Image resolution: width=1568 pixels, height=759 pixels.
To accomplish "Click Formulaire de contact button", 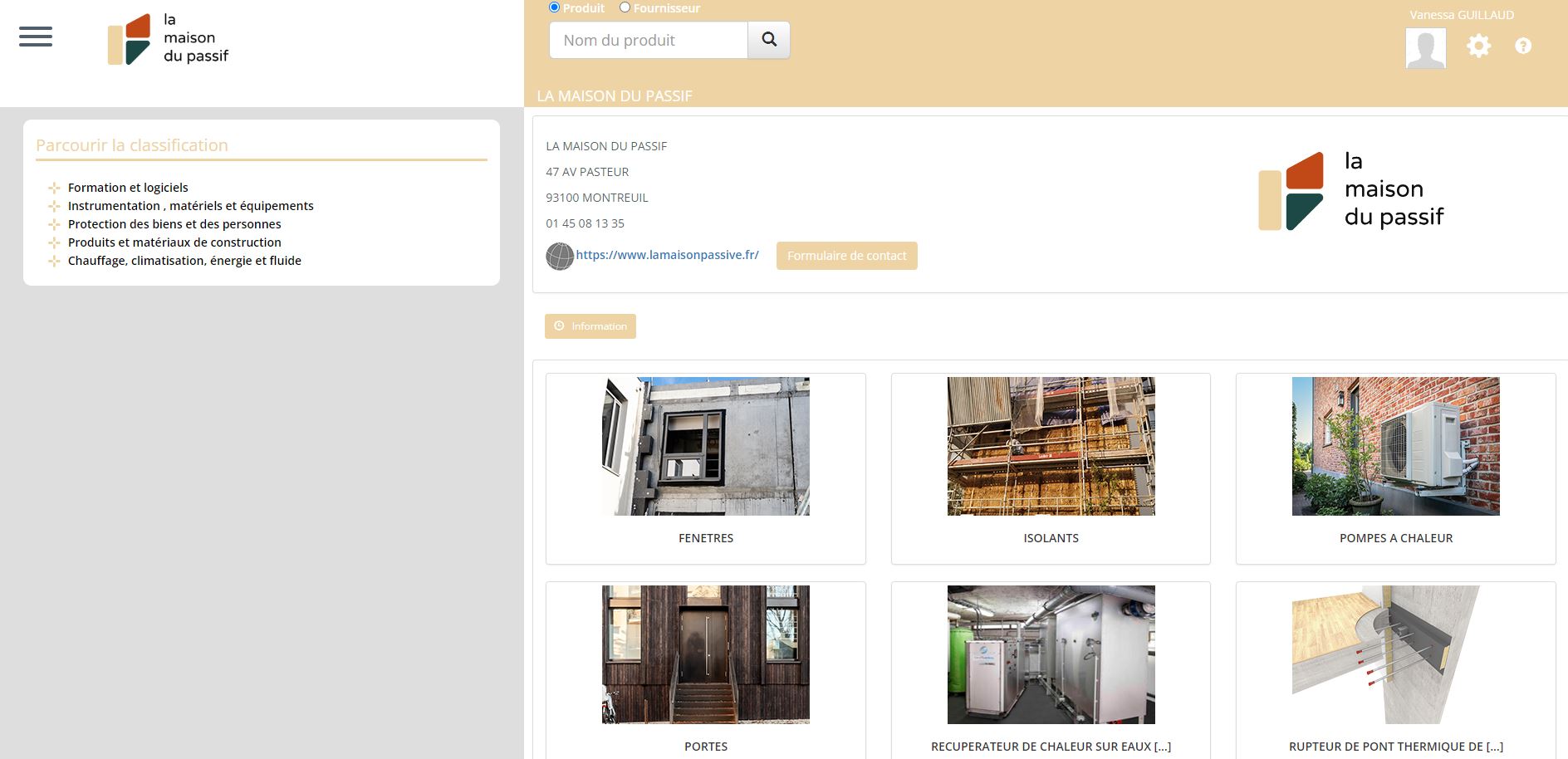I will 846,256.
